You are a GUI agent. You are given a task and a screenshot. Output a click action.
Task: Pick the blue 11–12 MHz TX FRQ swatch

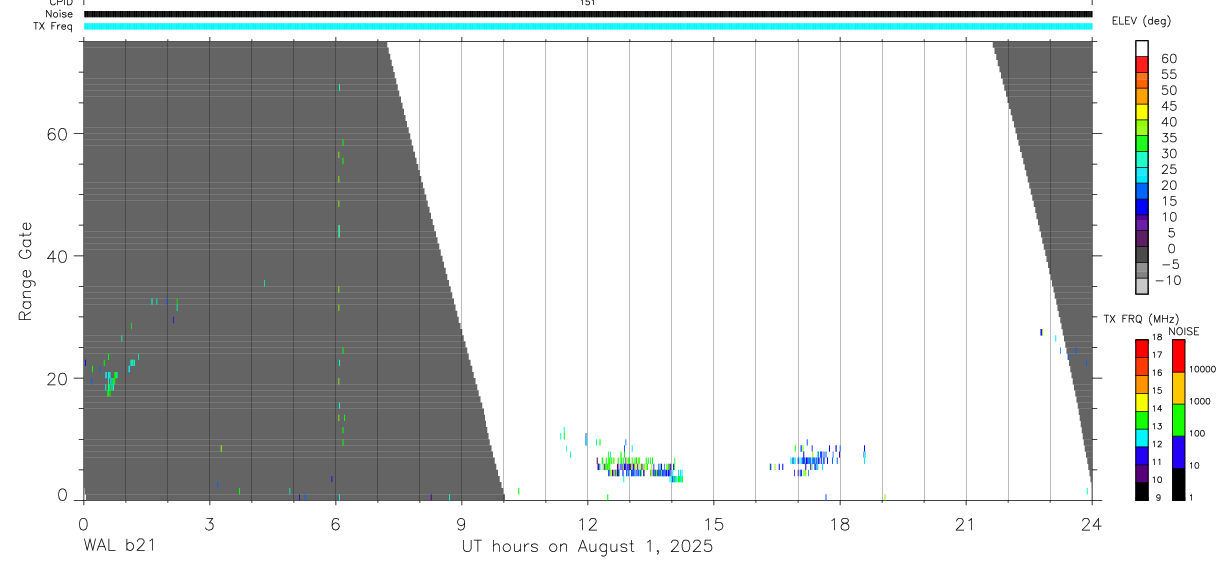pyautogui.click(x=1141, y=455)
